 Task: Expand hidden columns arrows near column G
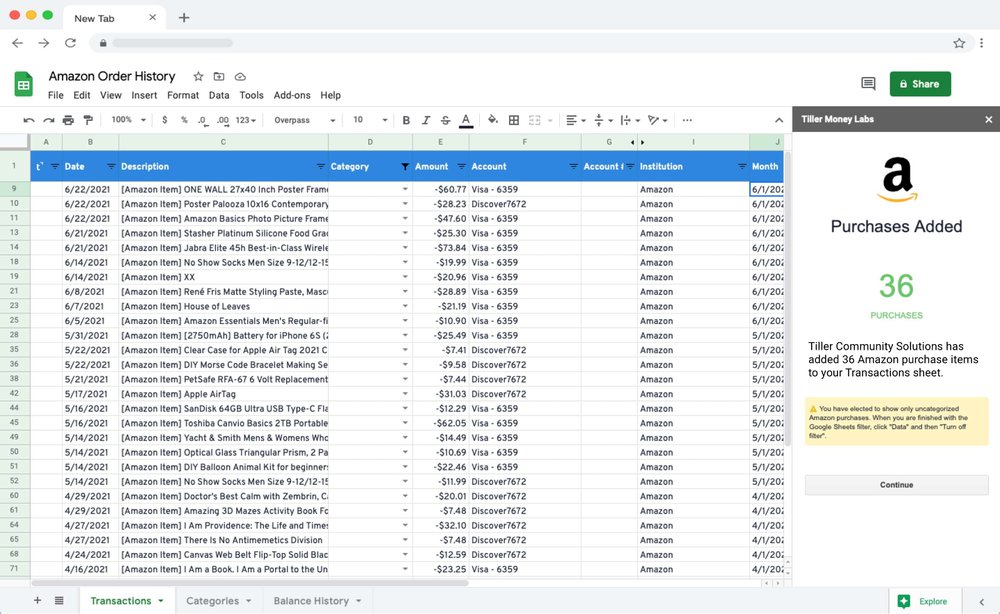pyautogui.click(x=637, y=142)
